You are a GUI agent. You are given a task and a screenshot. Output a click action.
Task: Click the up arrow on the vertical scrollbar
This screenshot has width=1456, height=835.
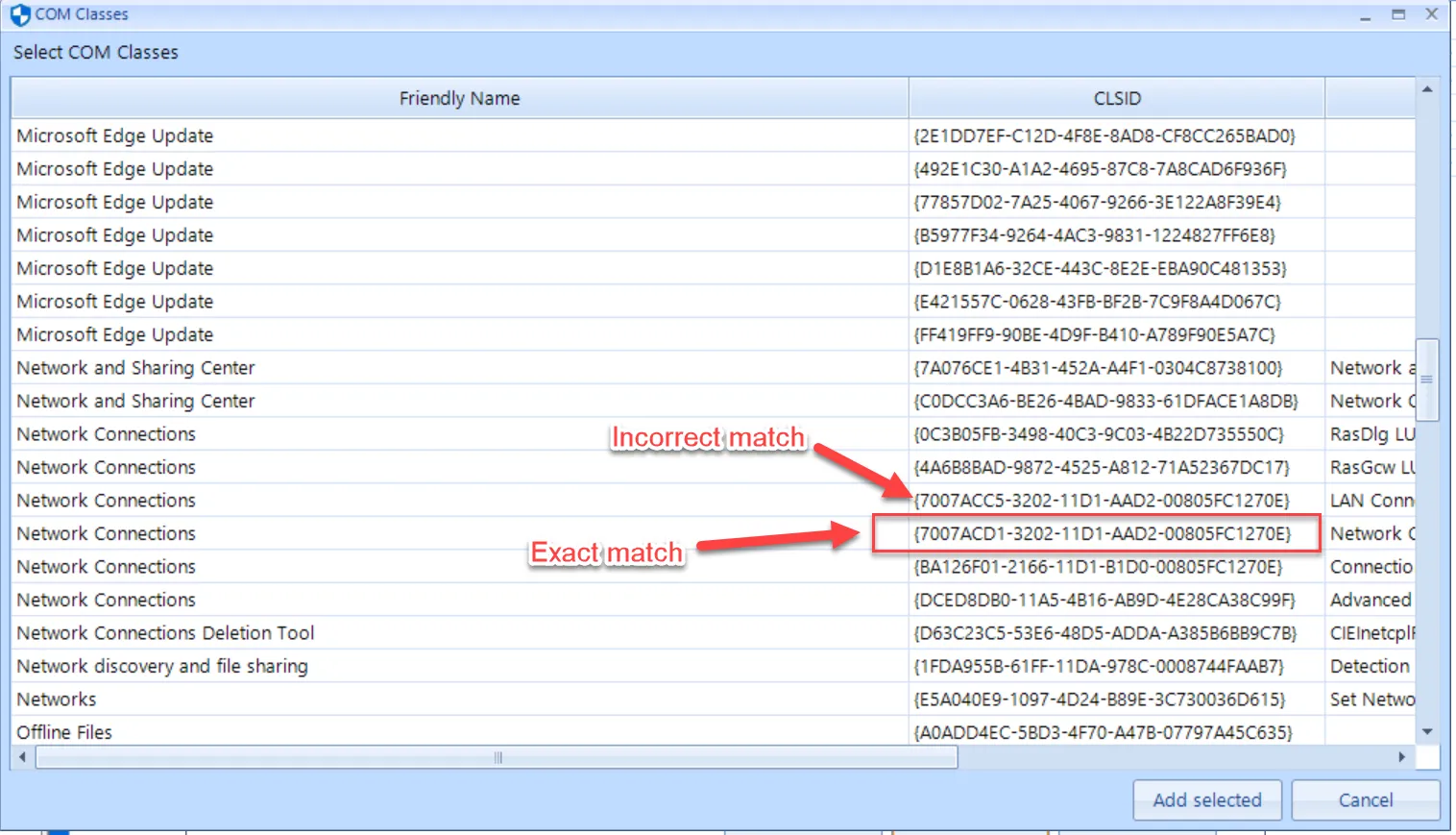(1427, 86)
